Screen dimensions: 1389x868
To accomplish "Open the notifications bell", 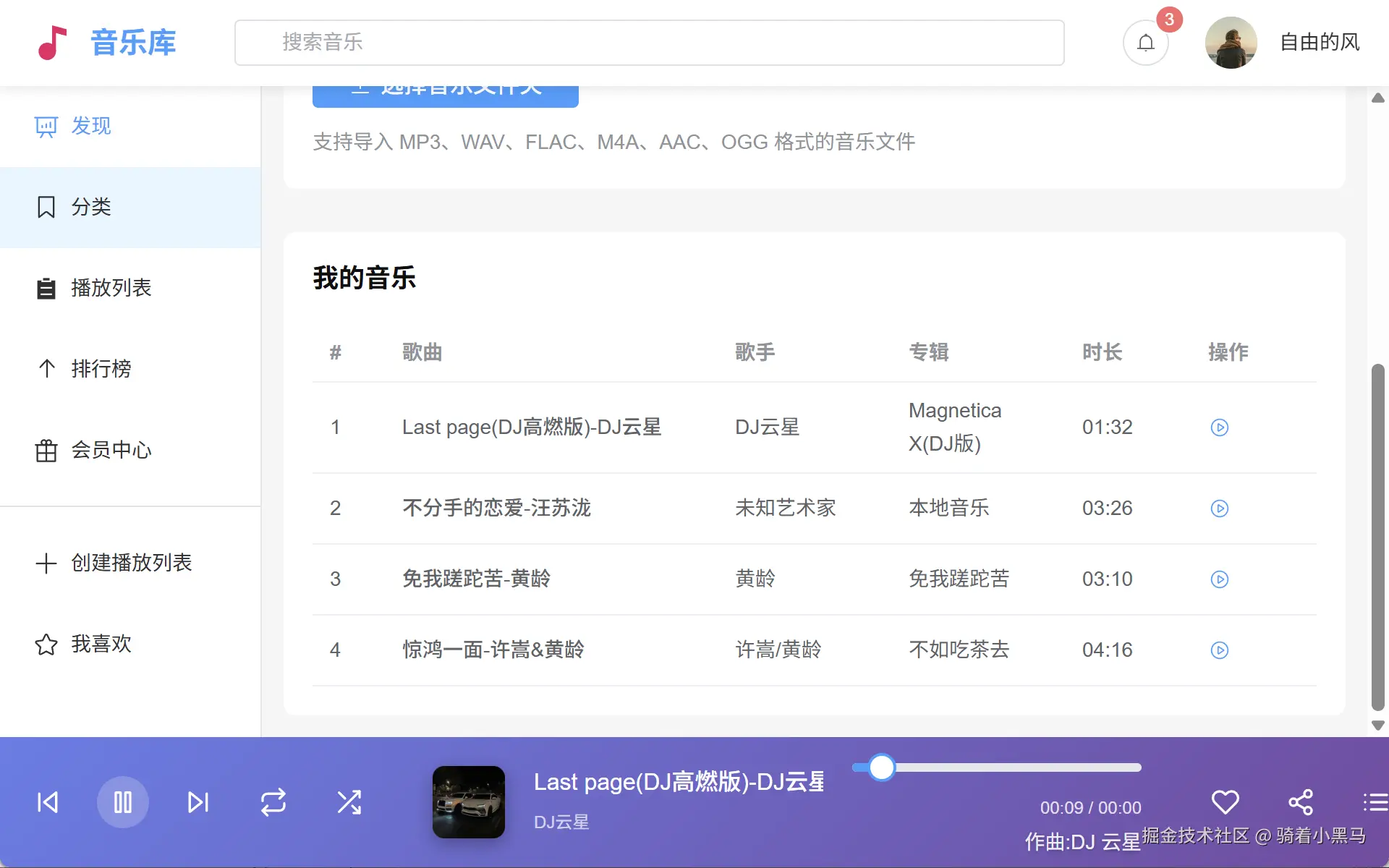I will click(1145, 43).
